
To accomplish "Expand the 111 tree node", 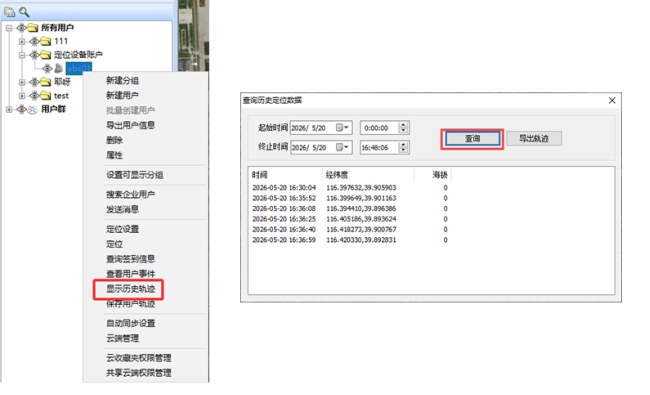I will click(x=22, y=41).
